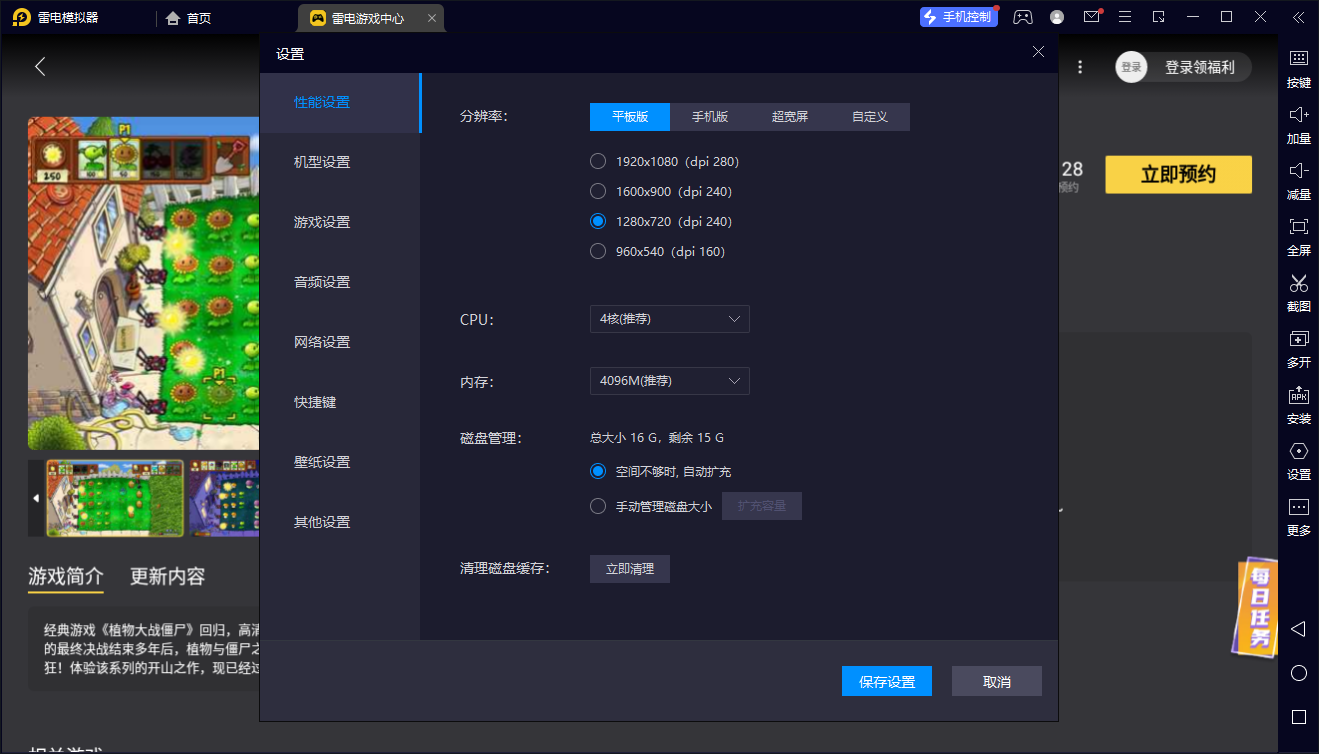This screenshot has height=754, width=1319.
Task: Click the 保存设置 button
Action: tap(887, 681)
